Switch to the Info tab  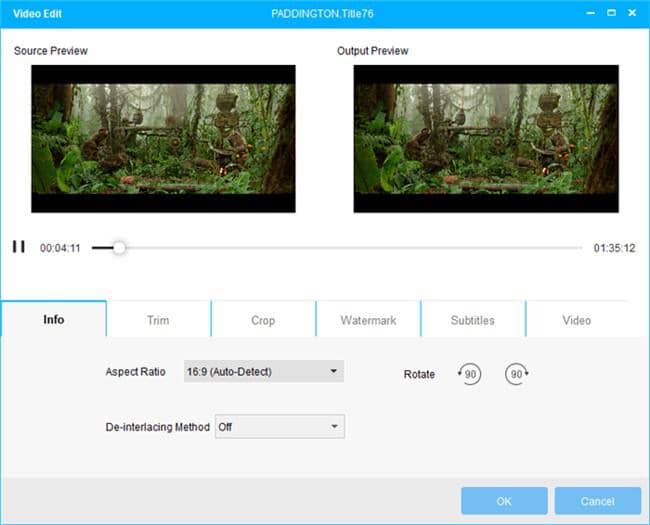tap(53, 319)
